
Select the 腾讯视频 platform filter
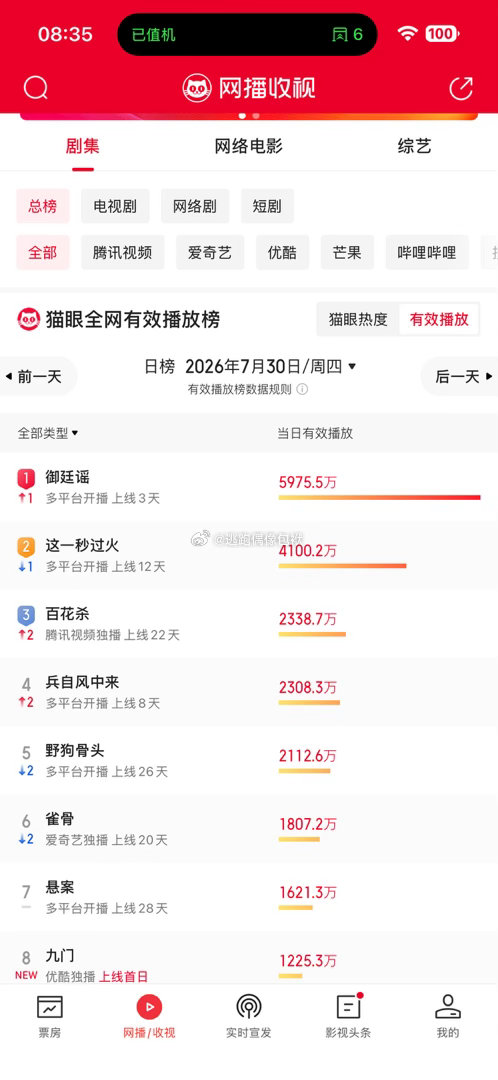(123, 252)
